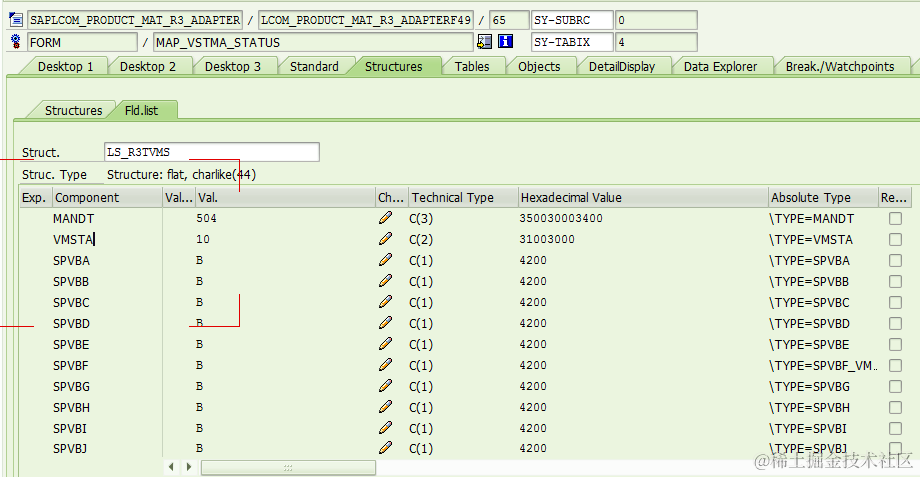Select the Structures sub-tab
This screenshot has width=920, height=477.
pos(73,110)
